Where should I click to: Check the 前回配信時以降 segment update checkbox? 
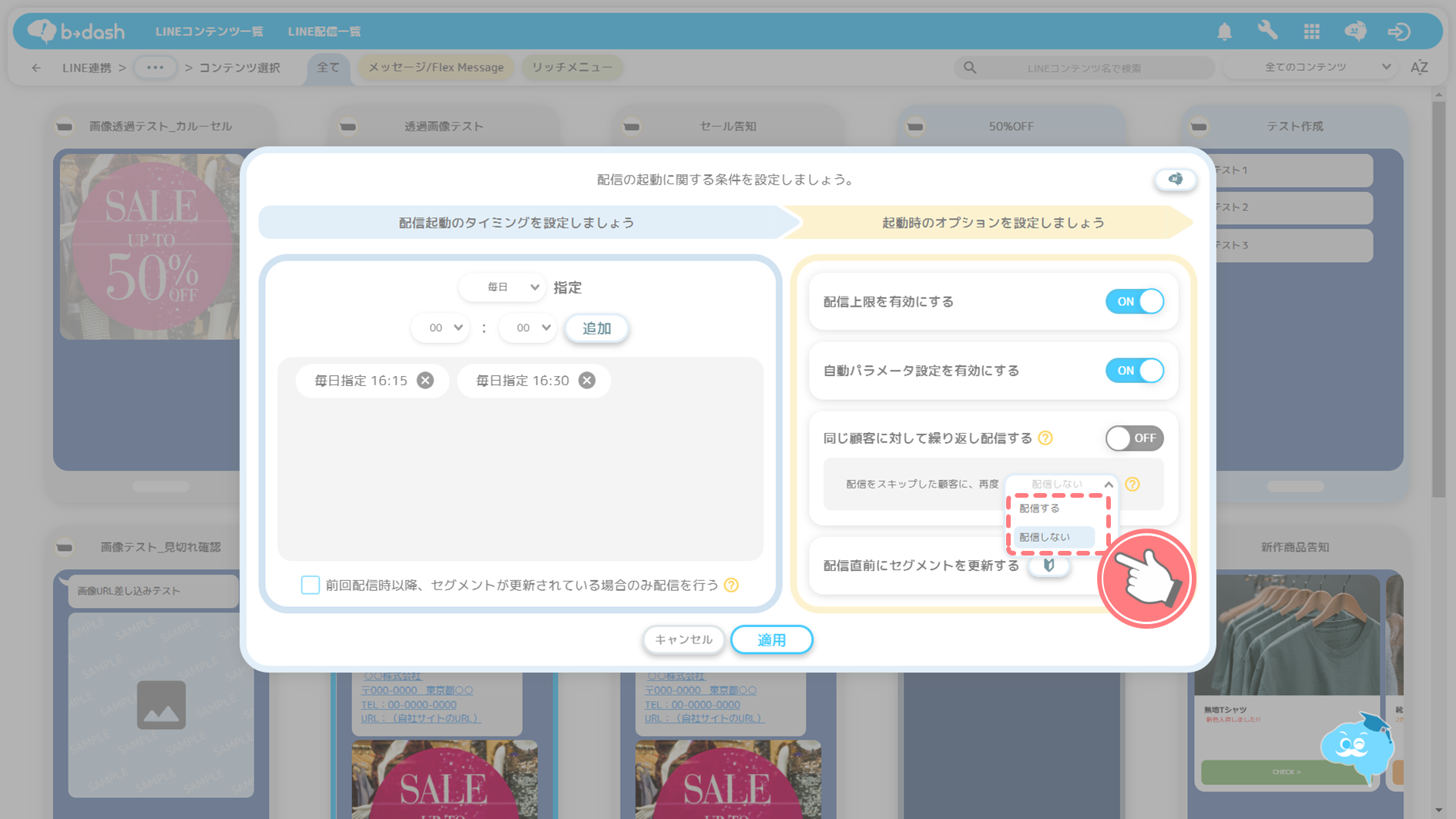pyautogui.click(x=310, y=585)
